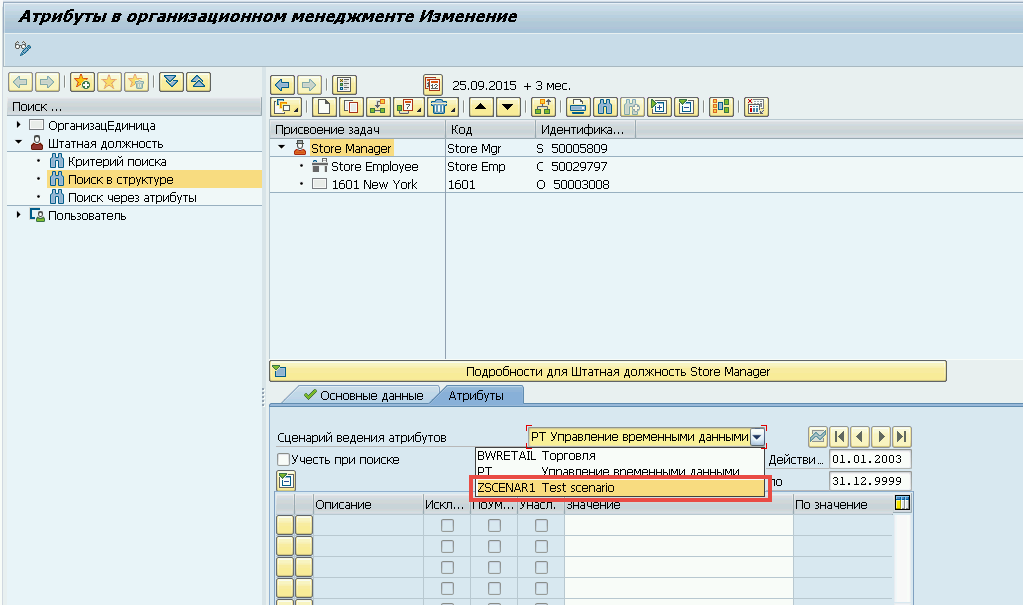Click the Действи... date field 01.01.2003
Viewport: 1023px width, 605px height.
[x=870, y=459]
